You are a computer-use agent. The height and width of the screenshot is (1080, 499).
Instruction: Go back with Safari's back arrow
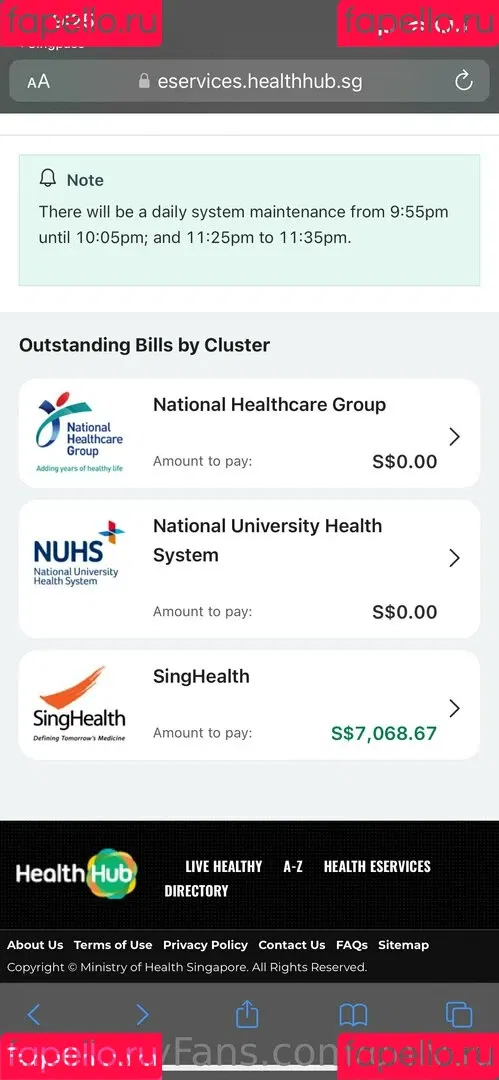34,1014
